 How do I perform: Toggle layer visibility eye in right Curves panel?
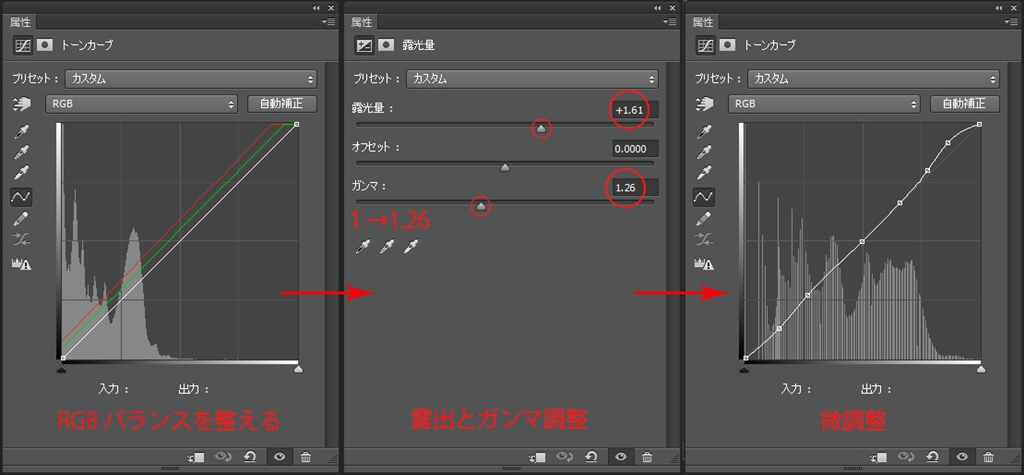click(962, 457)
